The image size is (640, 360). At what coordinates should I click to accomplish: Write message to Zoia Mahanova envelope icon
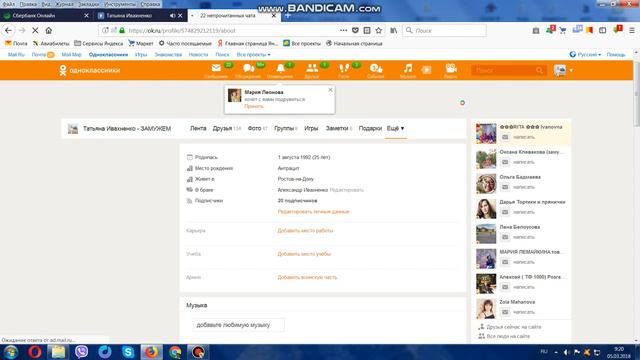click(505, 312)
